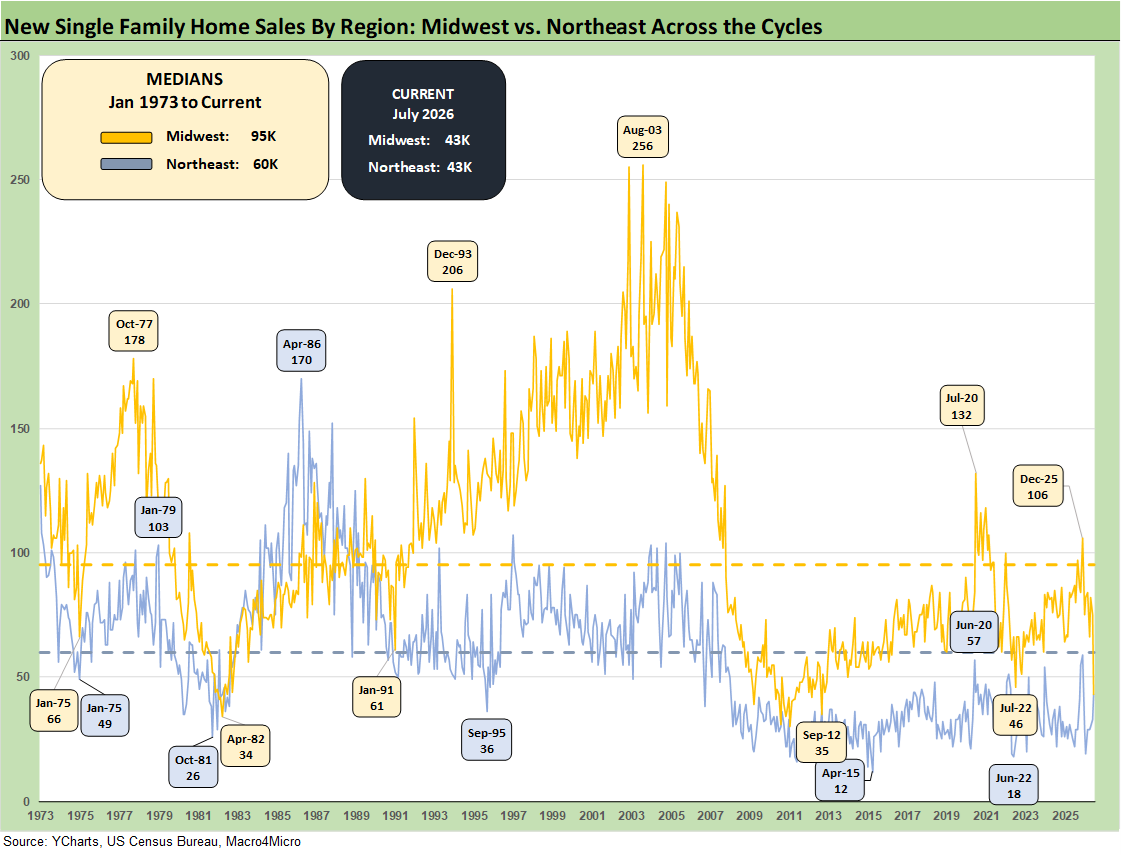Click the Jun-22 18 callout
The width and height of the screenshot is (1121, 856).
pyautogui.click(x=1014, y=785)
